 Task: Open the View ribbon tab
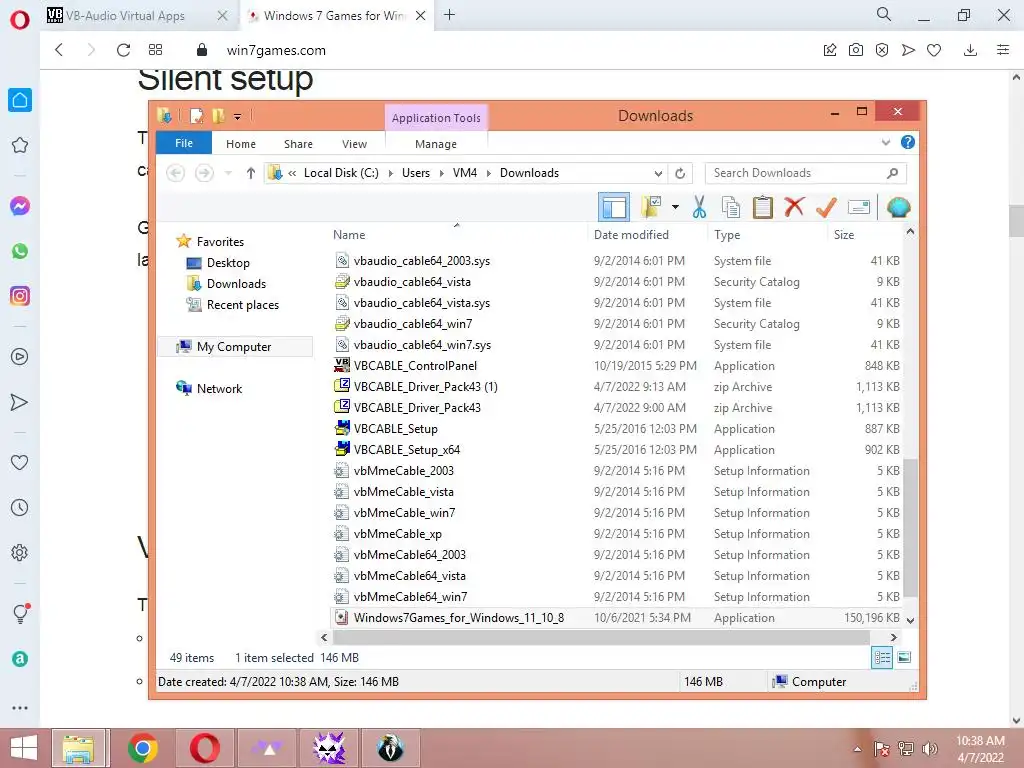(355, 144)
